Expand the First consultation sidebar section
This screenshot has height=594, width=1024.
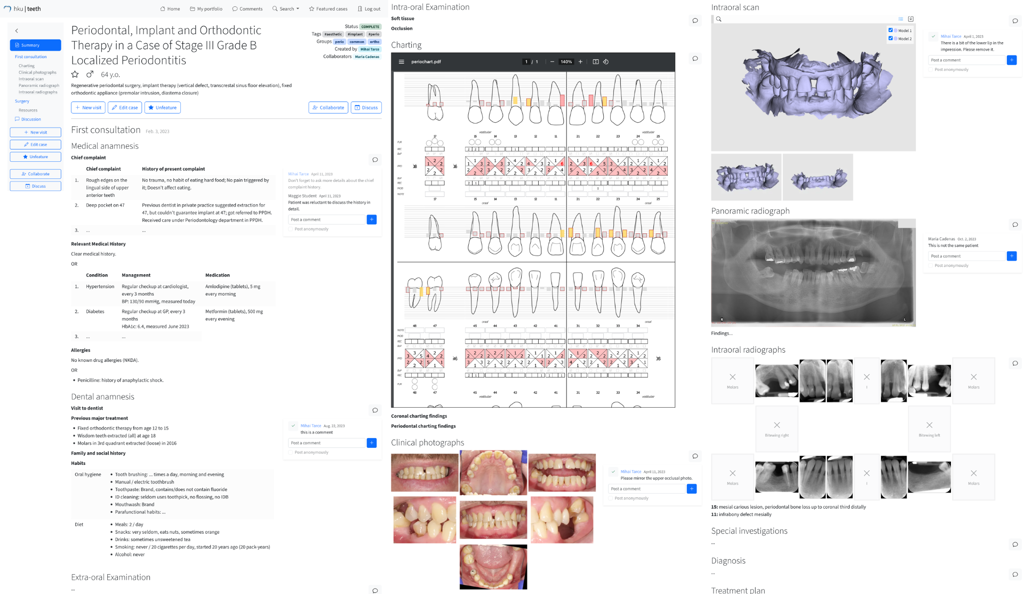31,57
